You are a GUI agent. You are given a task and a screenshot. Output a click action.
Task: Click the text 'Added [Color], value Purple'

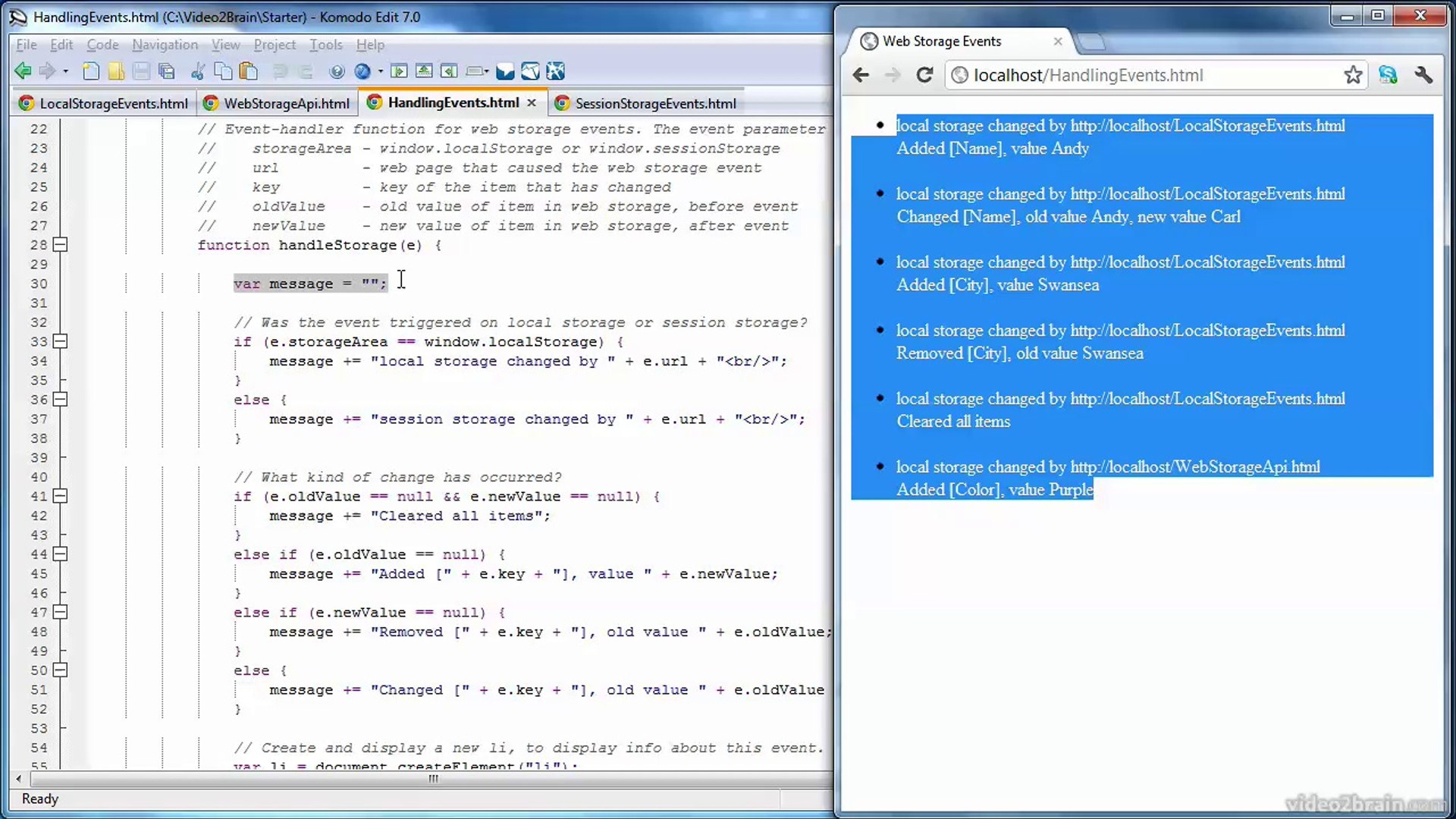point(995,490)
